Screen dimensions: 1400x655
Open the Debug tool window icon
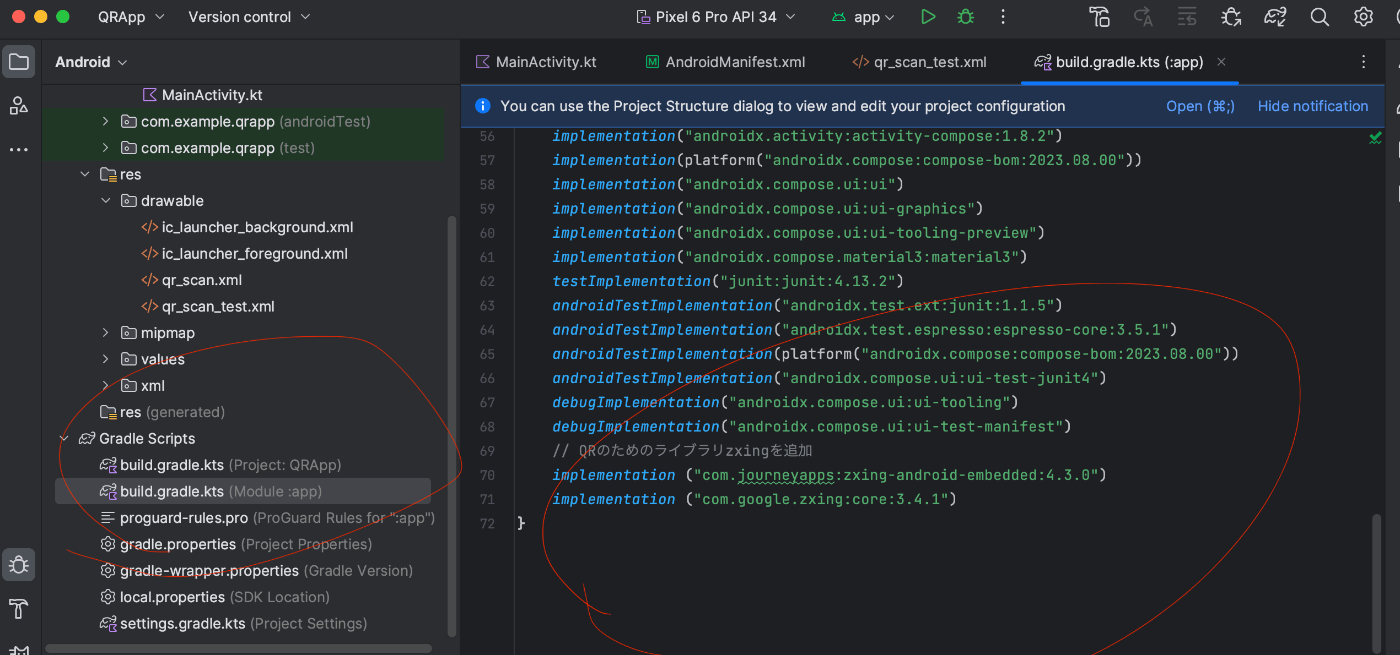[19, 564]
